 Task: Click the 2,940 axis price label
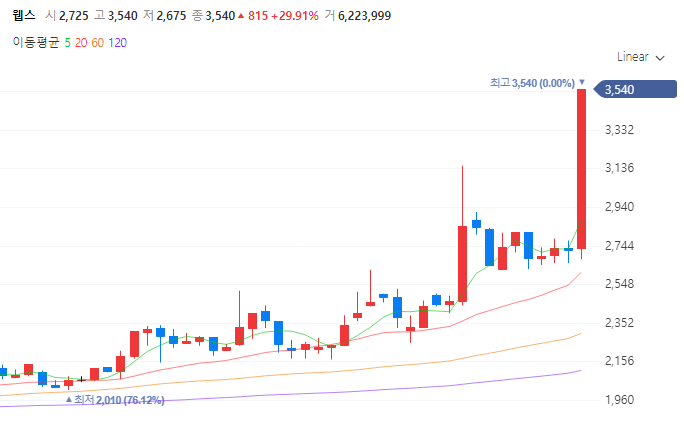[619, 207]
